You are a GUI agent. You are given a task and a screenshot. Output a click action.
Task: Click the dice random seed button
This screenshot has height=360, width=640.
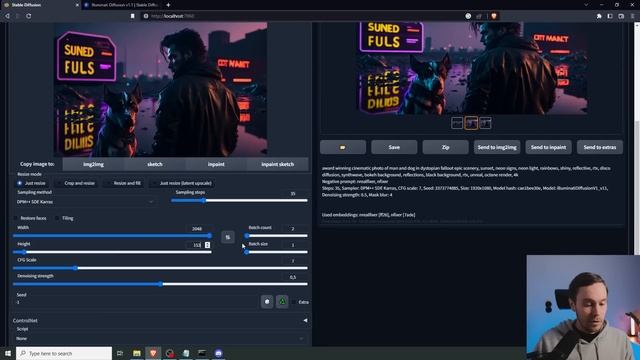tap(267, 302)
